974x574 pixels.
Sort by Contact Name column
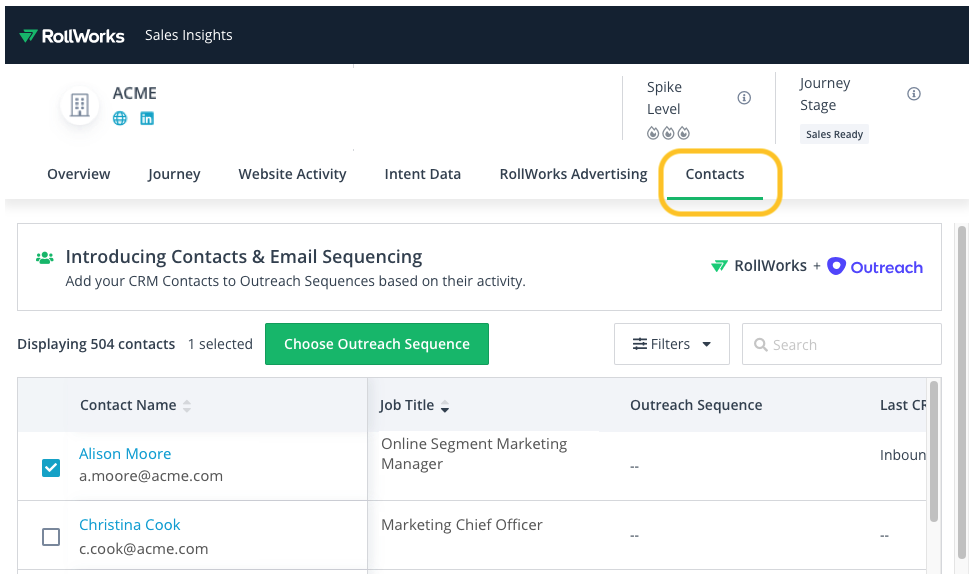tap(187, 406)
